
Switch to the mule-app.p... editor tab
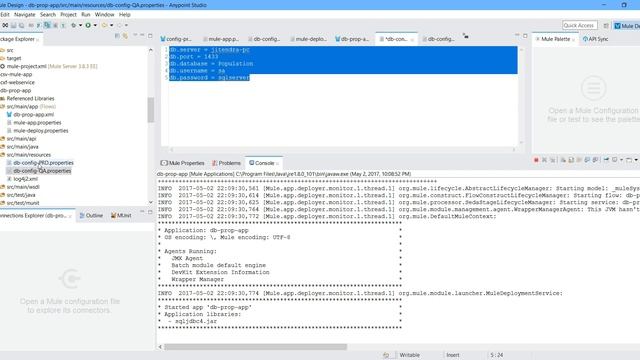click(221, 39)
